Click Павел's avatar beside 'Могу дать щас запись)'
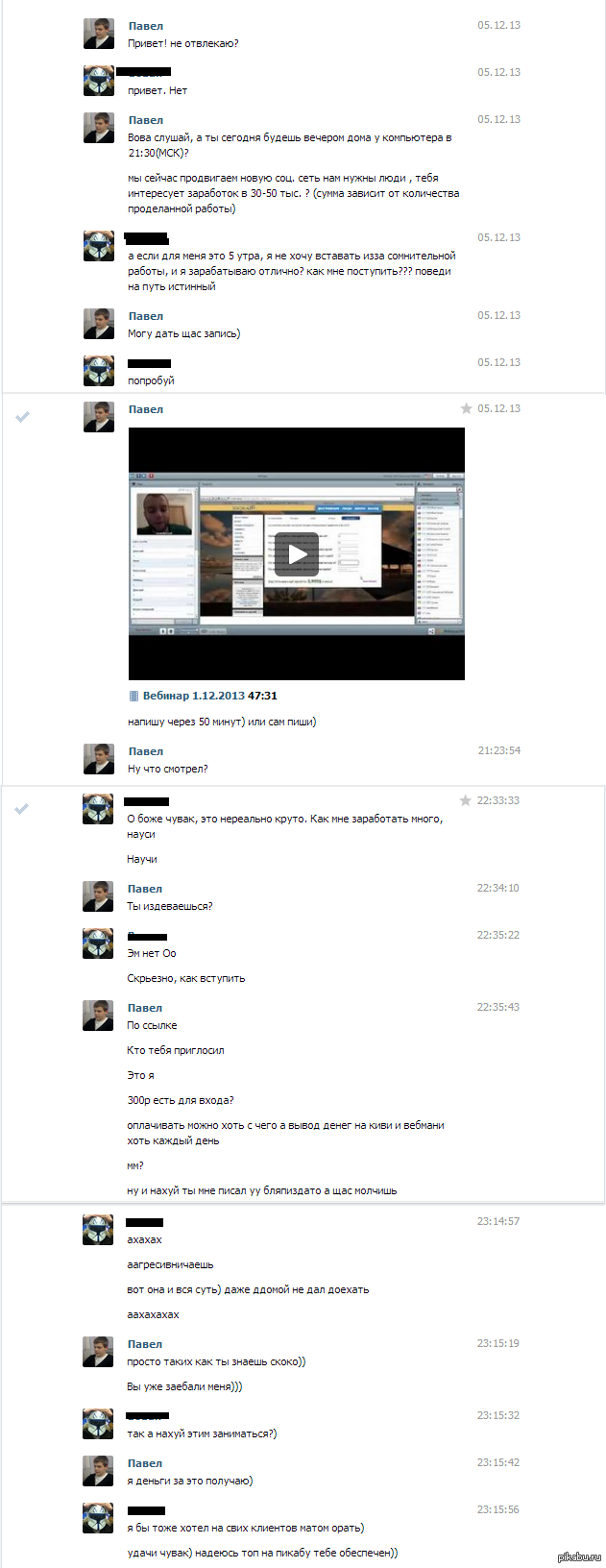Image resolution: width=606 pixels, height=1568 pixels. coord(99,324)
